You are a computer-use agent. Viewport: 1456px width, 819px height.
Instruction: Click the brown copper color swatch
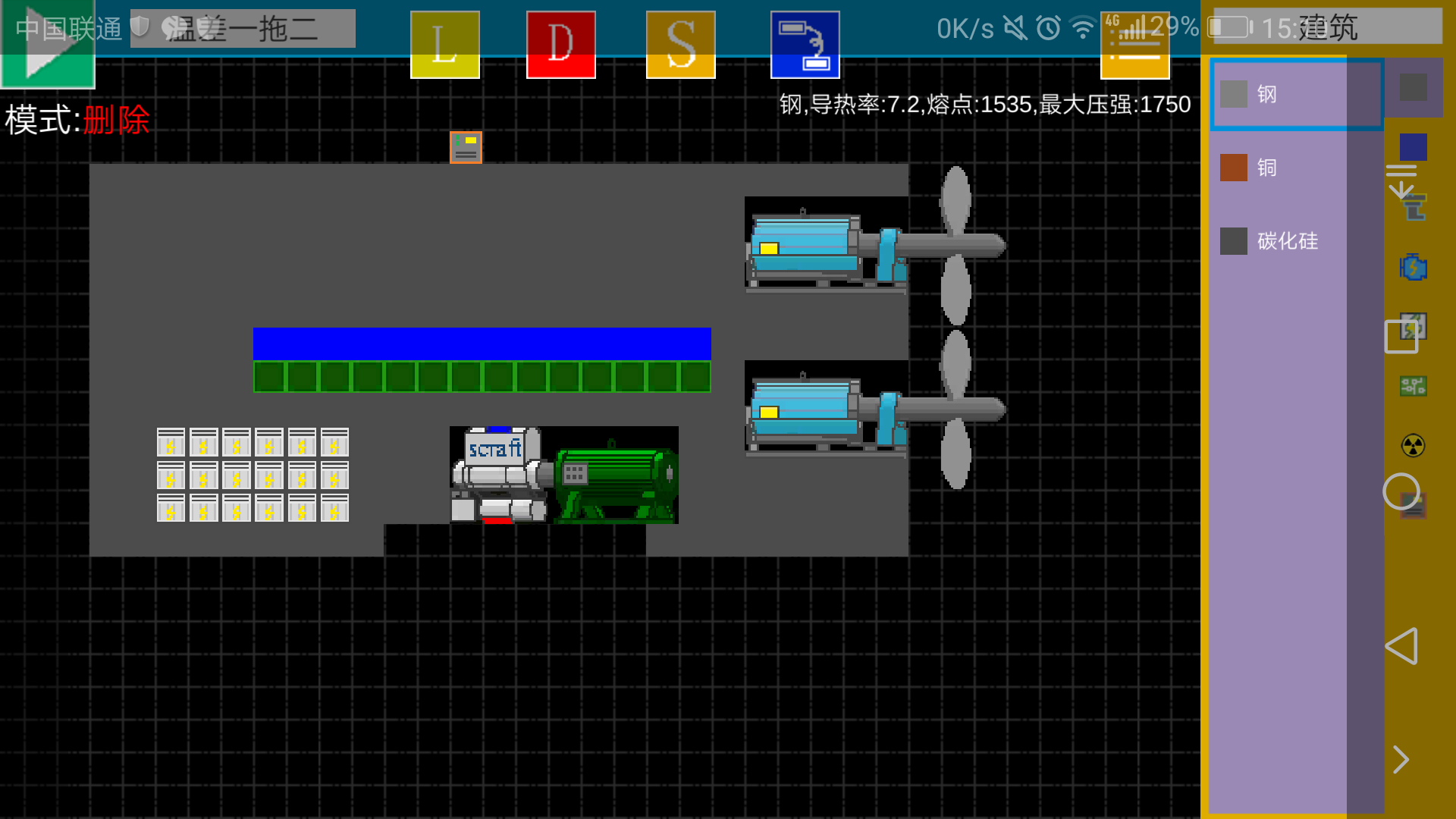point(1234,168)
